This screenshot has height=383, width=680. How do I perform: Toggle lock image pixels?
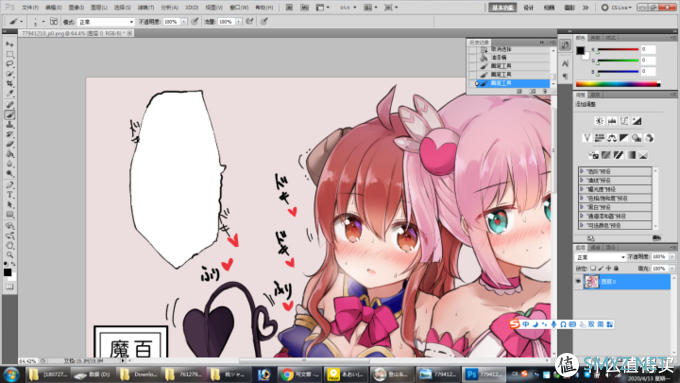pyautogui.click(x=601, y=268)
